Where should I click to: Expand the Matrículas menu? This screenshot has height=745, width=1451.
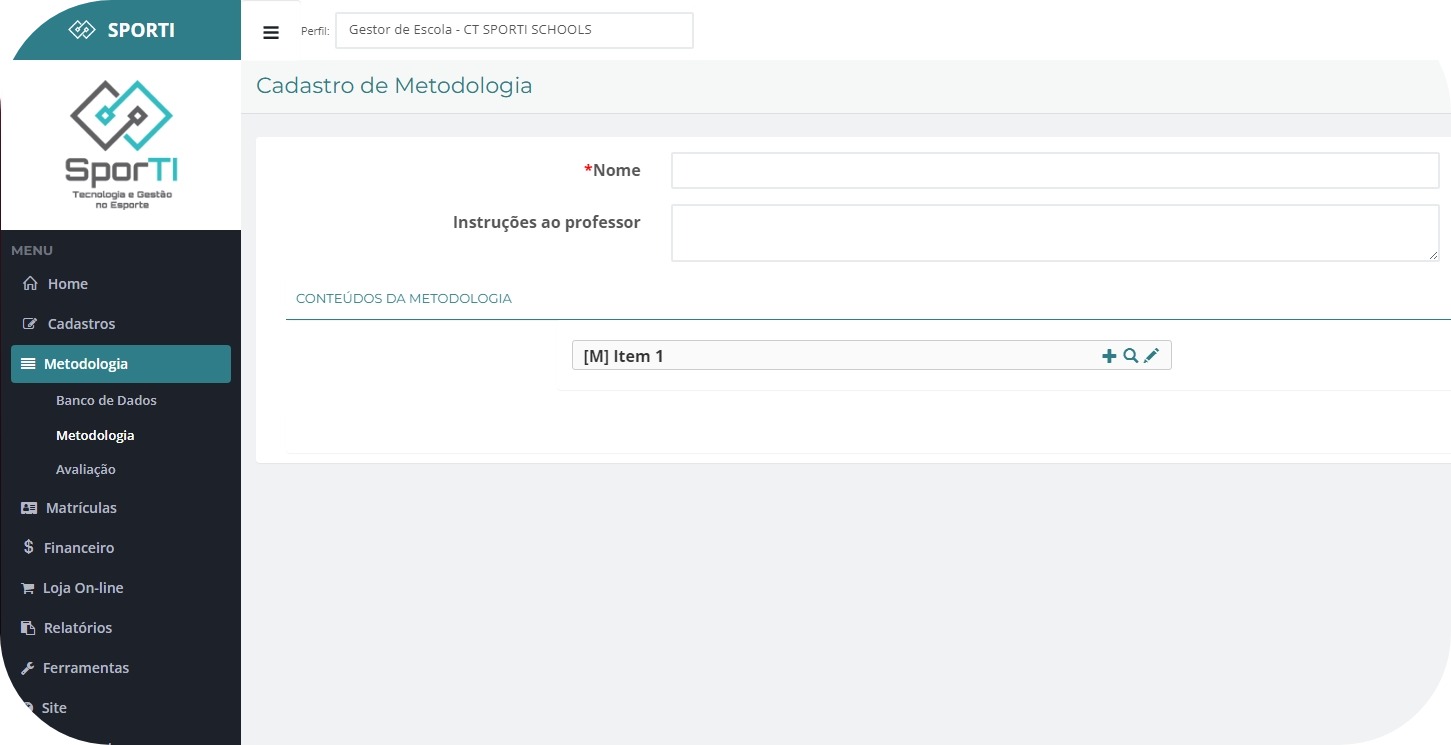click(81, 508)
